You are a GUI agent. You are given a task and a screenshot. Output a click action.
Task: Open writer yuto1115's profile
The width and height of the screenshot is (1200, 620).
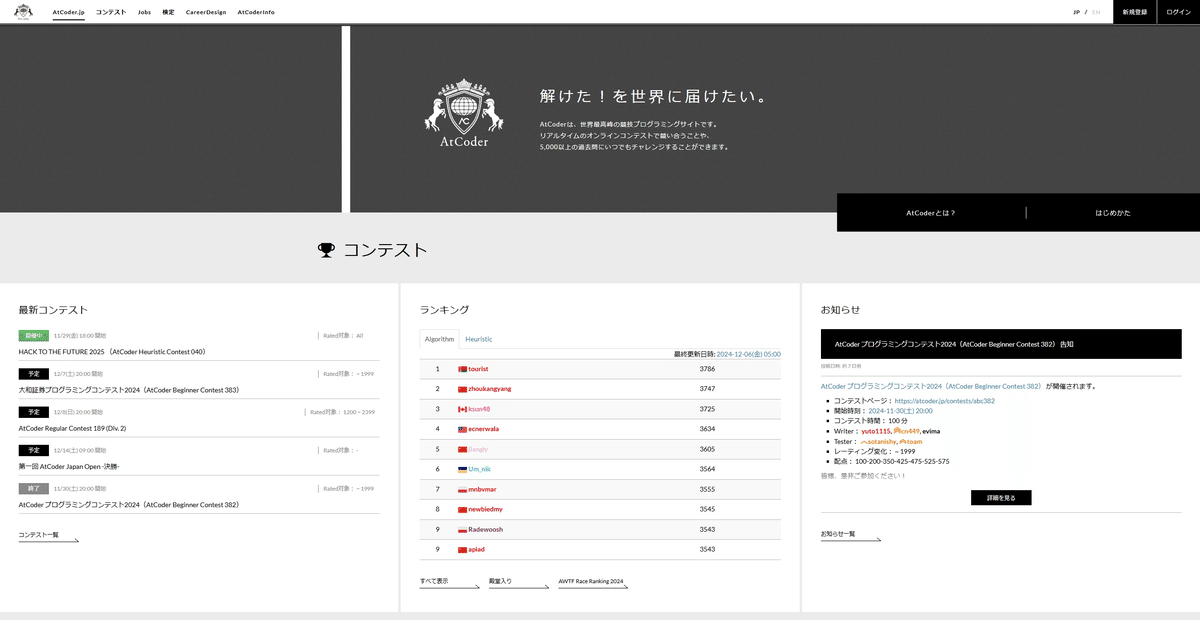pos(876,431)
